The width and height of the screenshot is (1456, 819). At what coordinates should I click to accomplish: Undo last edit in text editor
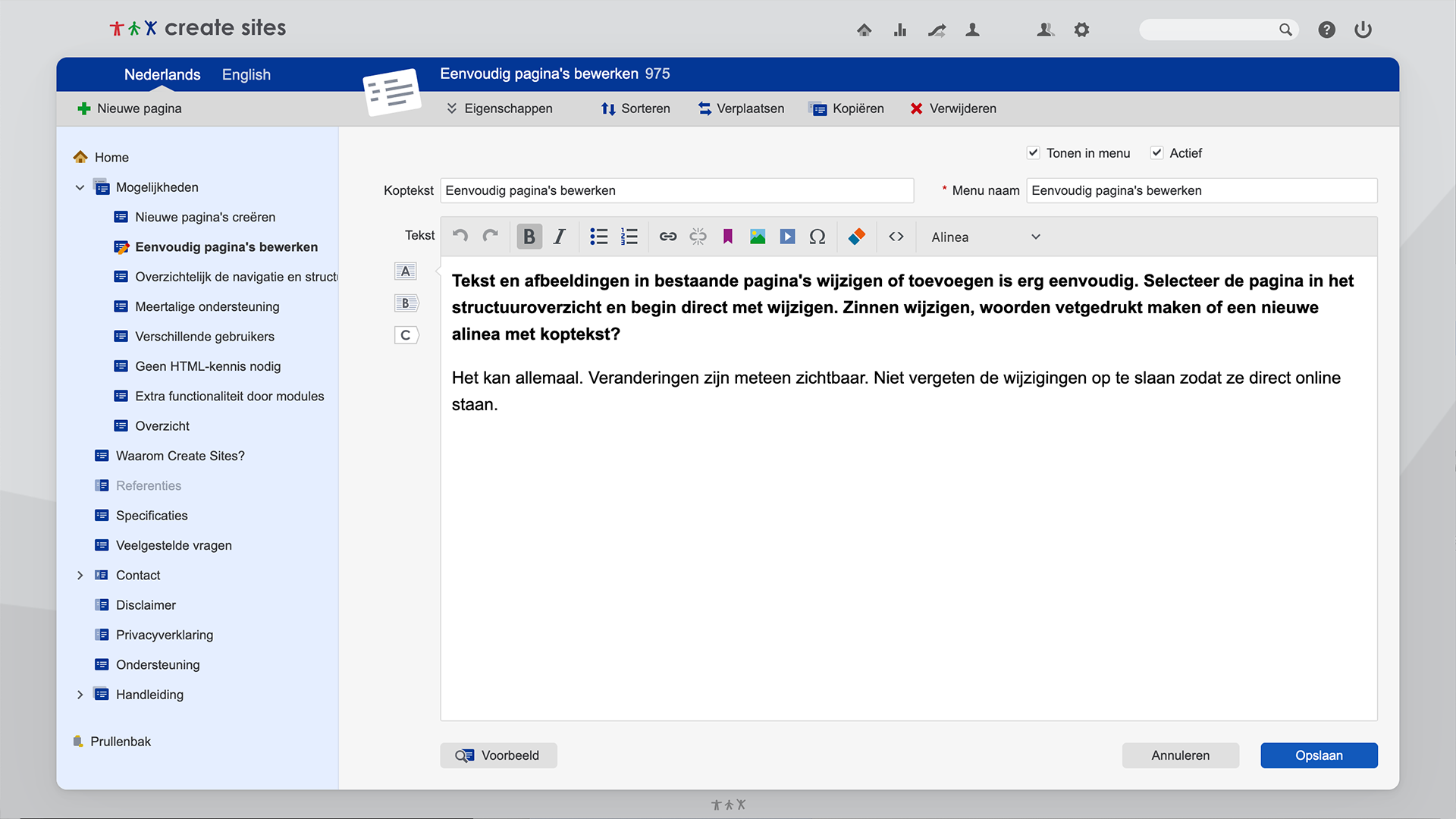point(460,237)
